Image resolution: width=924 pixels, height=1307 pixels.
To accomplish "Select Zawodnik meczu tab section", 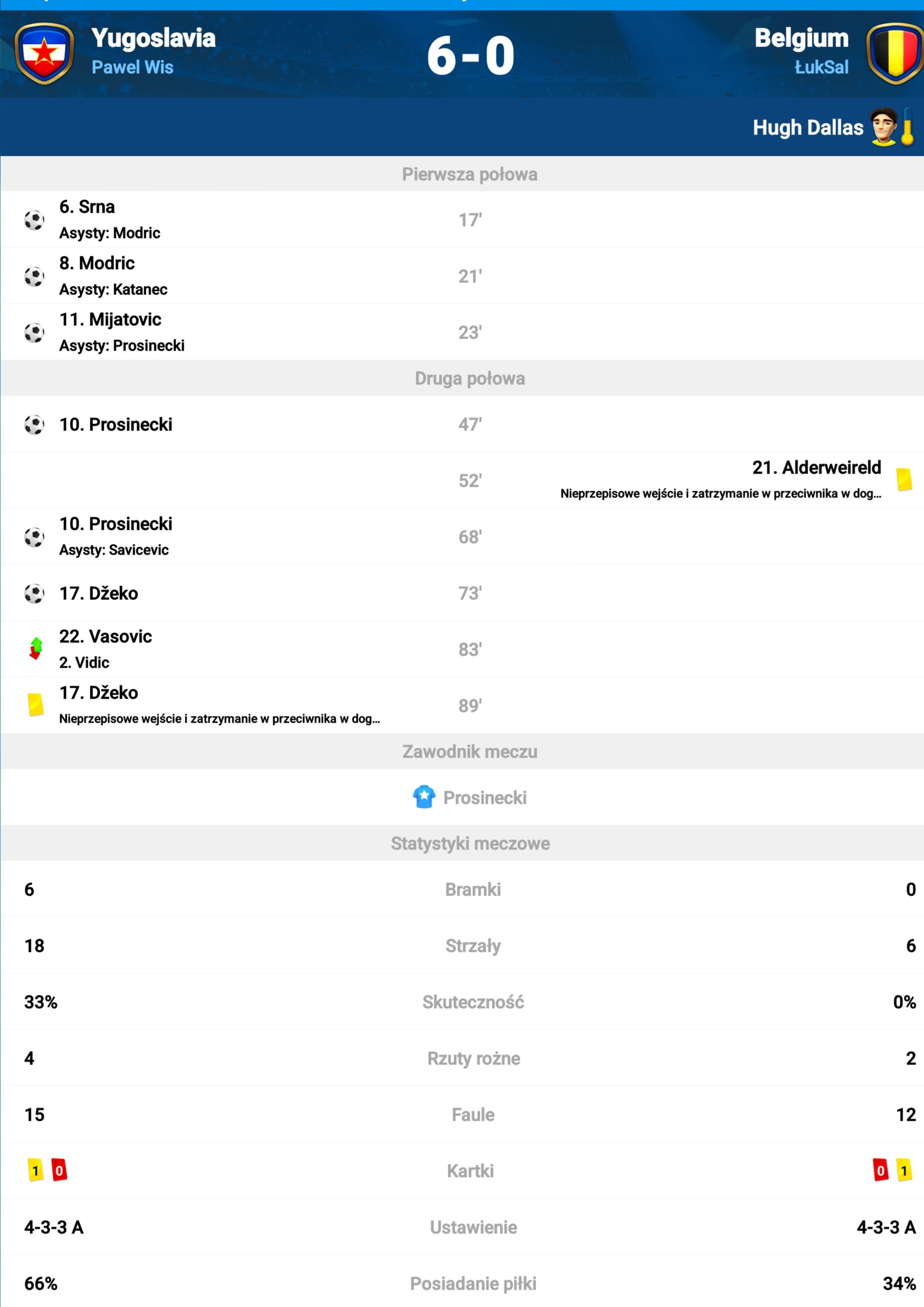I will 462,753.
